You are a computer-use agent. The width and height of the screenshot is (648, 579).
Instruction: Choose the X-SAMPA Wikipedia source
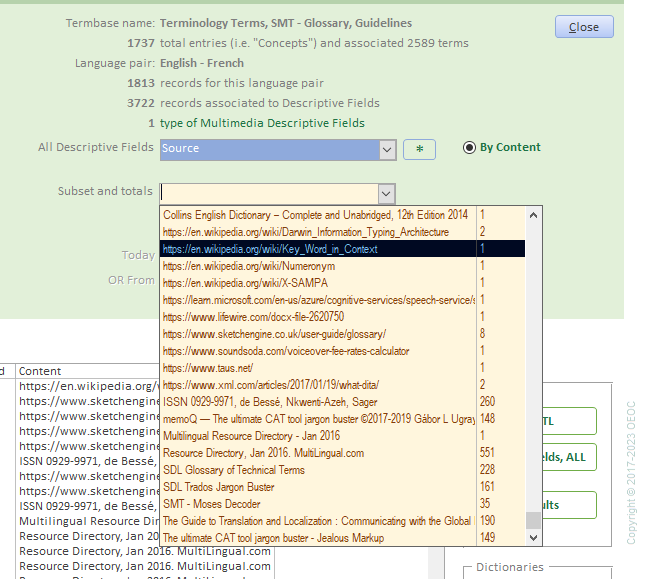(245, 283)
